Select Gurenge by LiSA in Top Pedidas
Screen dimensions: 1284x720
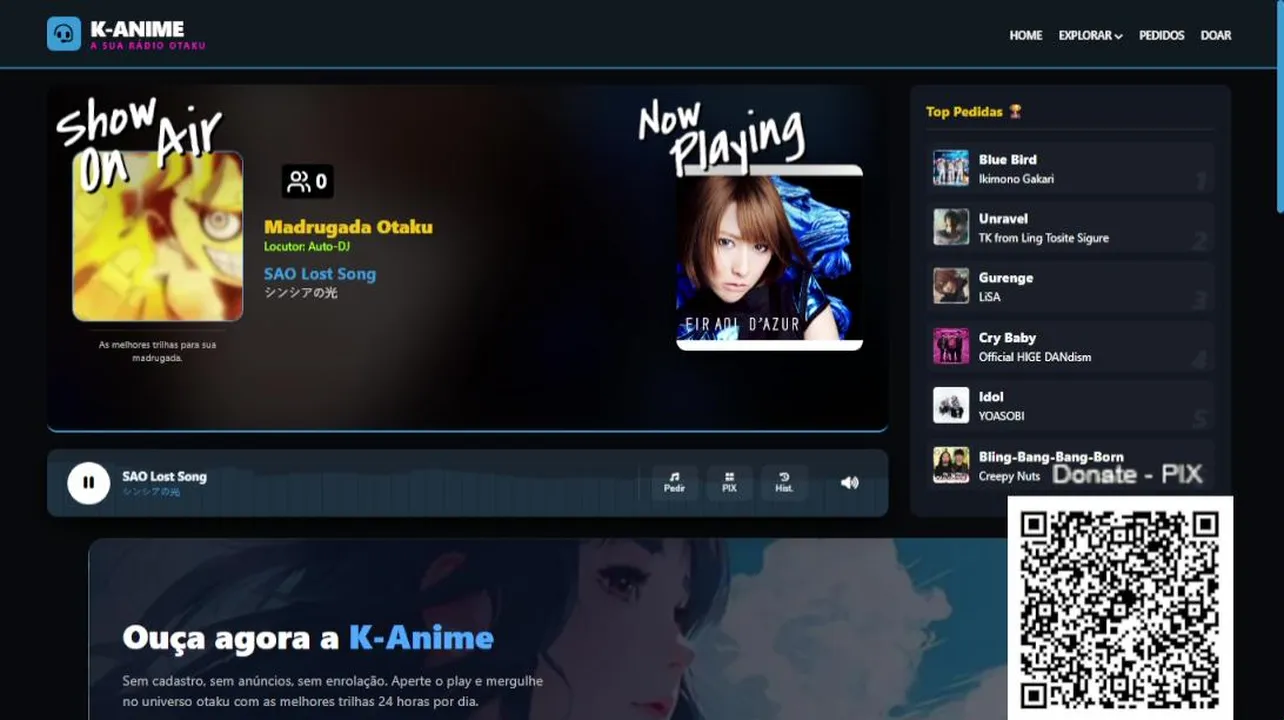point(1070,286)
